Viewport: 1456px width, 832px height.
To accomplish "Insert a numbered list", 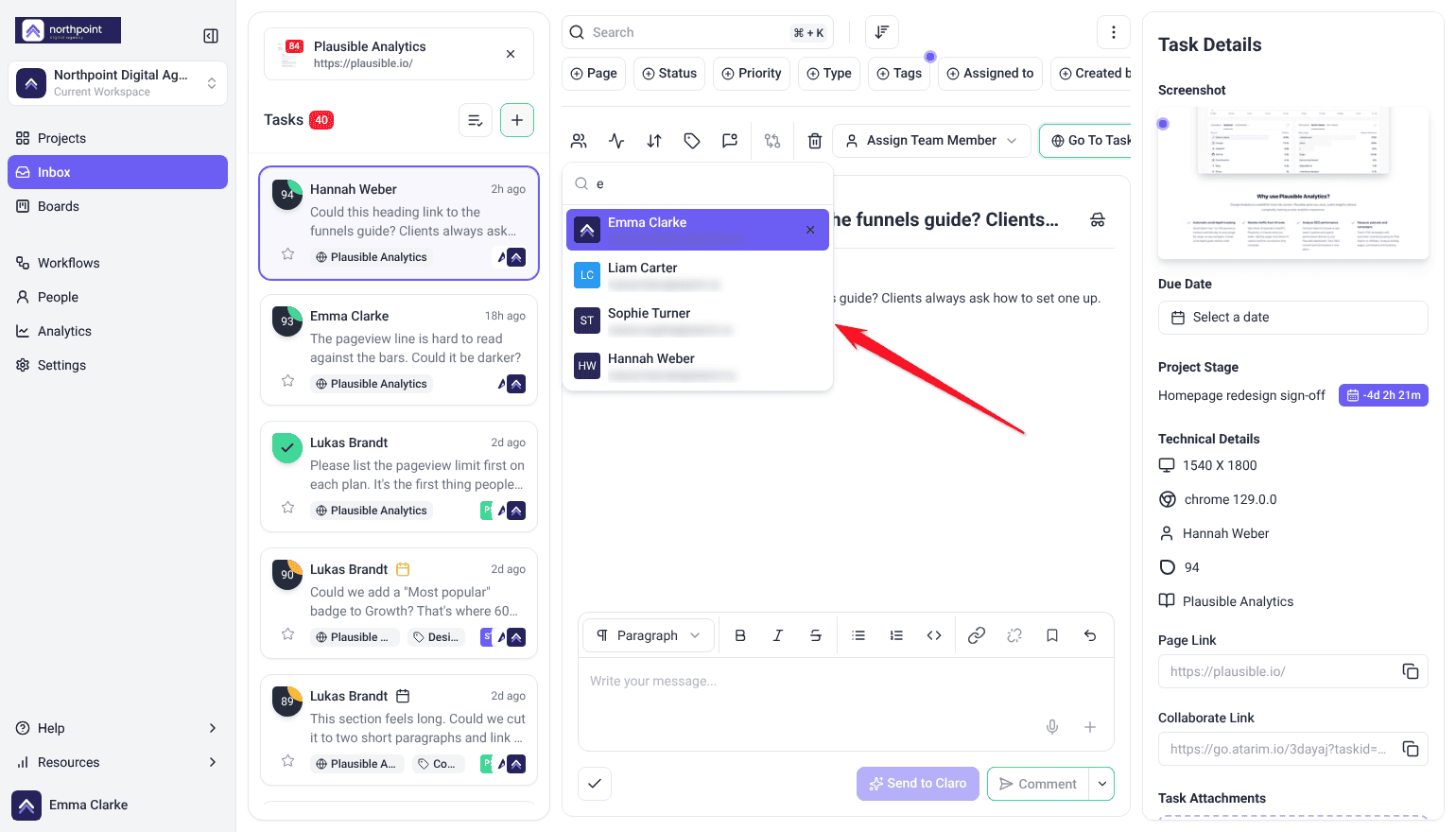I will point(896,635).
